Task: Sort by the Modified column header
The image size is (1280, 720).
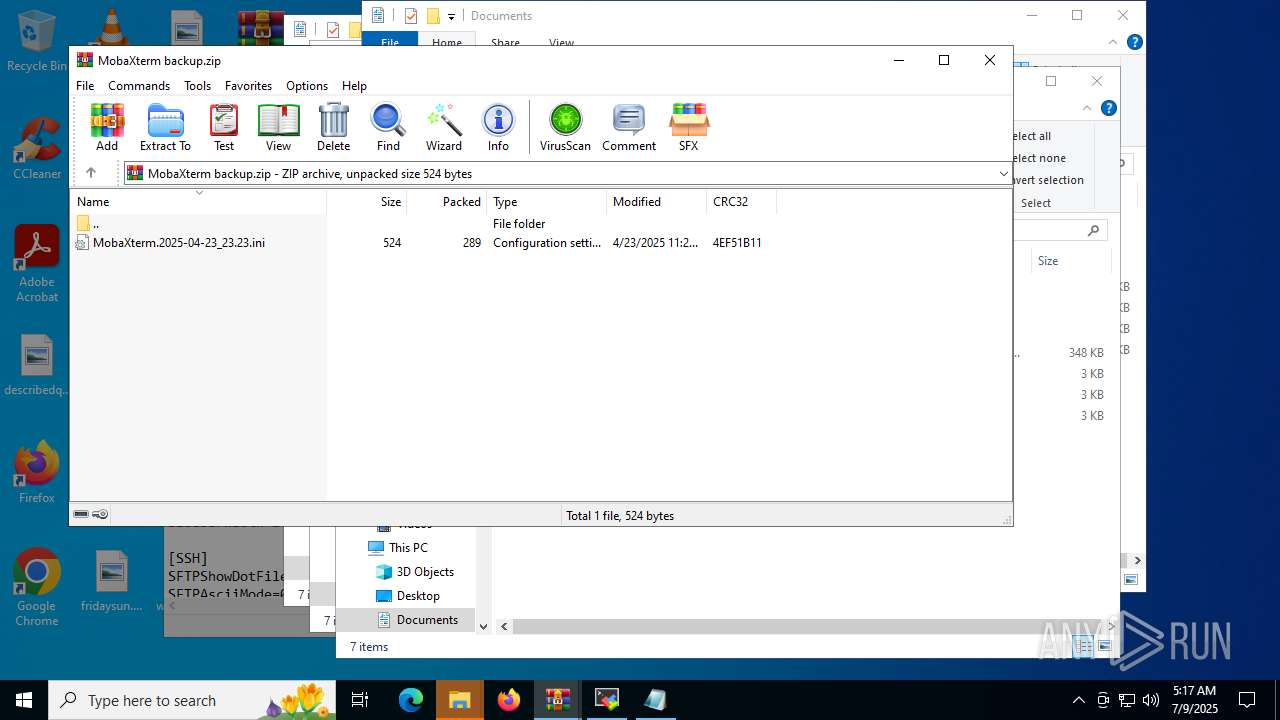Action: click(x=657, y=202)
